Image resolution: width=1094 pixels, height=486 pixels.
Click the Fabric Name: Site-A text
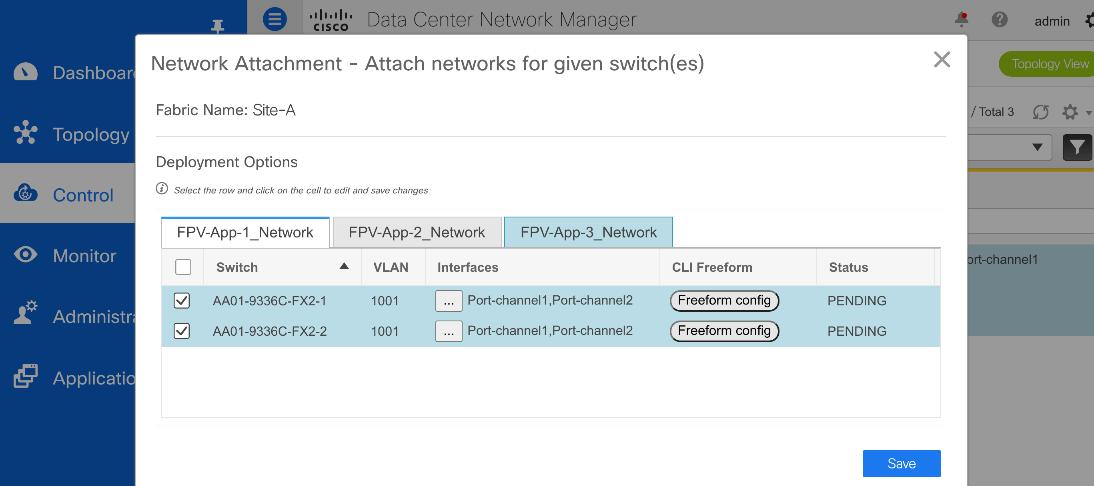226,110
